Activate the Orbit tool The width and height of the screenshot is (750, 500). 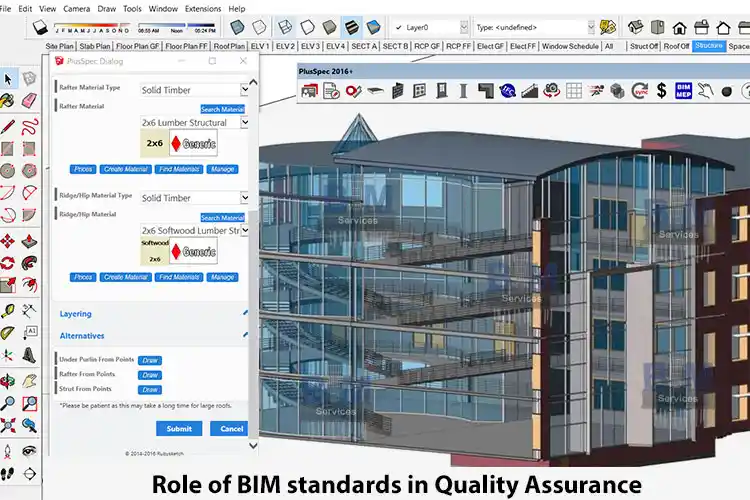pos(8,381)
